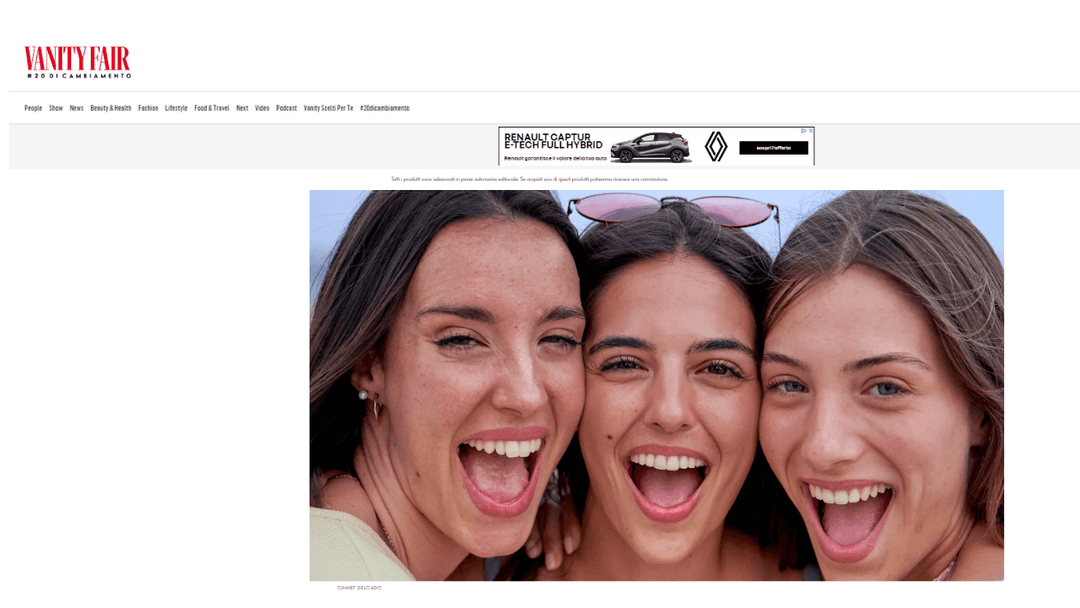Go to the Podcast page
The height and width of the screenshot is (608, 1080).
pyautogui.click(x=287, y=108)
